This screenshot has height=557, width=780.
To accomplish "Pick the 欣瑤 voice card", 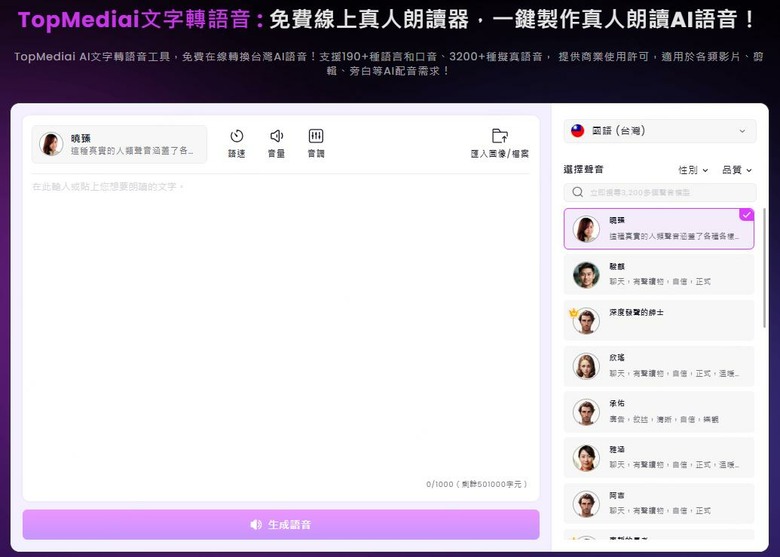I will 659,366.
